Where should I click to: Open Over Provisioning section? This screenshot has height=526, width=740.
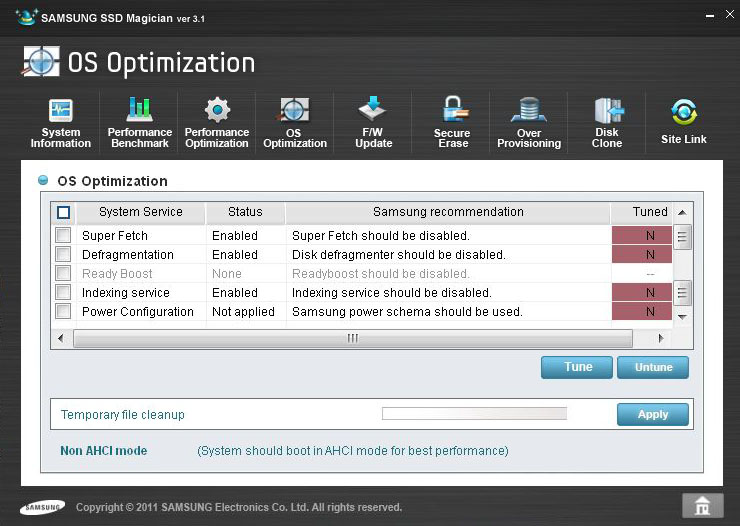529,123
